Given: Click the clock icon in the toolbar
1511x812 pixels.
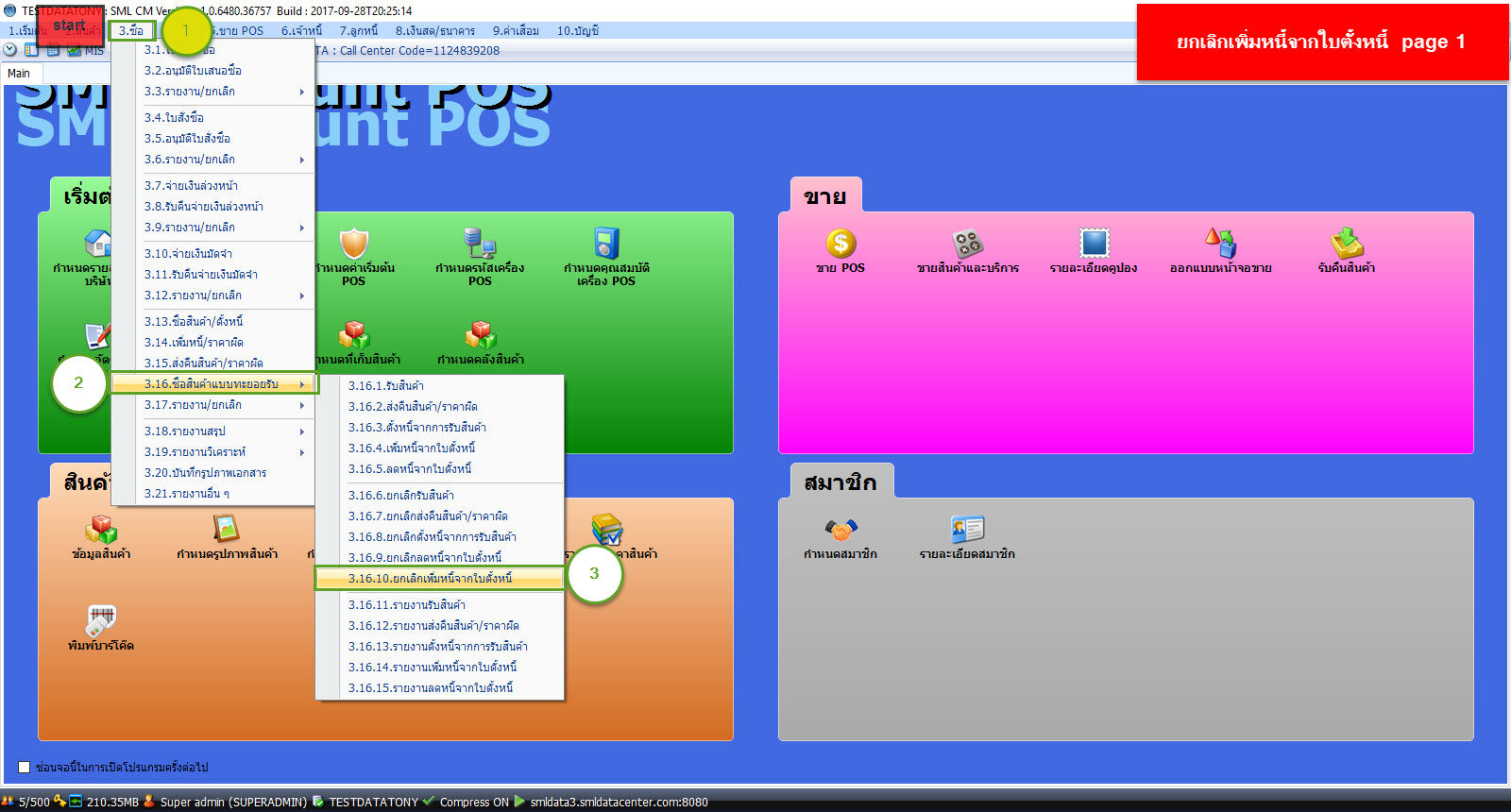Looking at the screenshot, I should [x=10, y=50].
